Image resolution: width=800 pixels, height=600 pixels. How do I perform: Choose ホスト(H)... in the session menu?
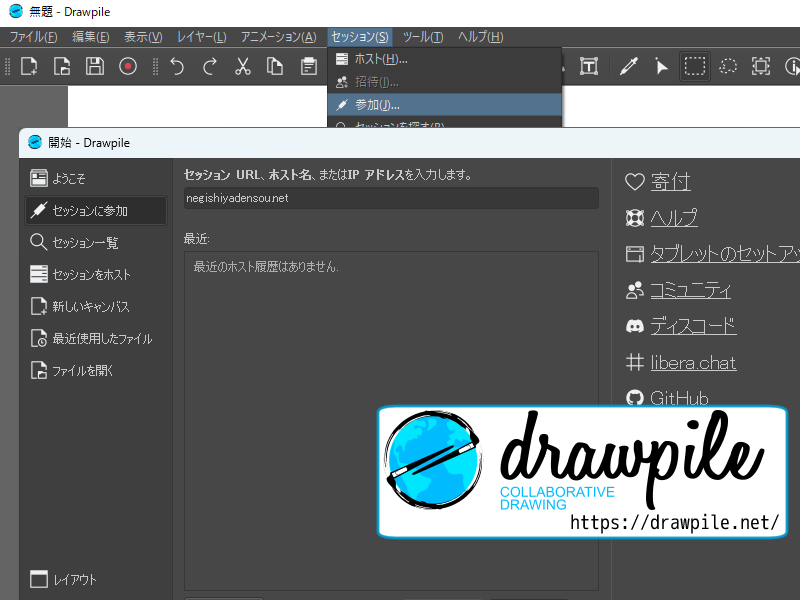click(x=444, y=59)
